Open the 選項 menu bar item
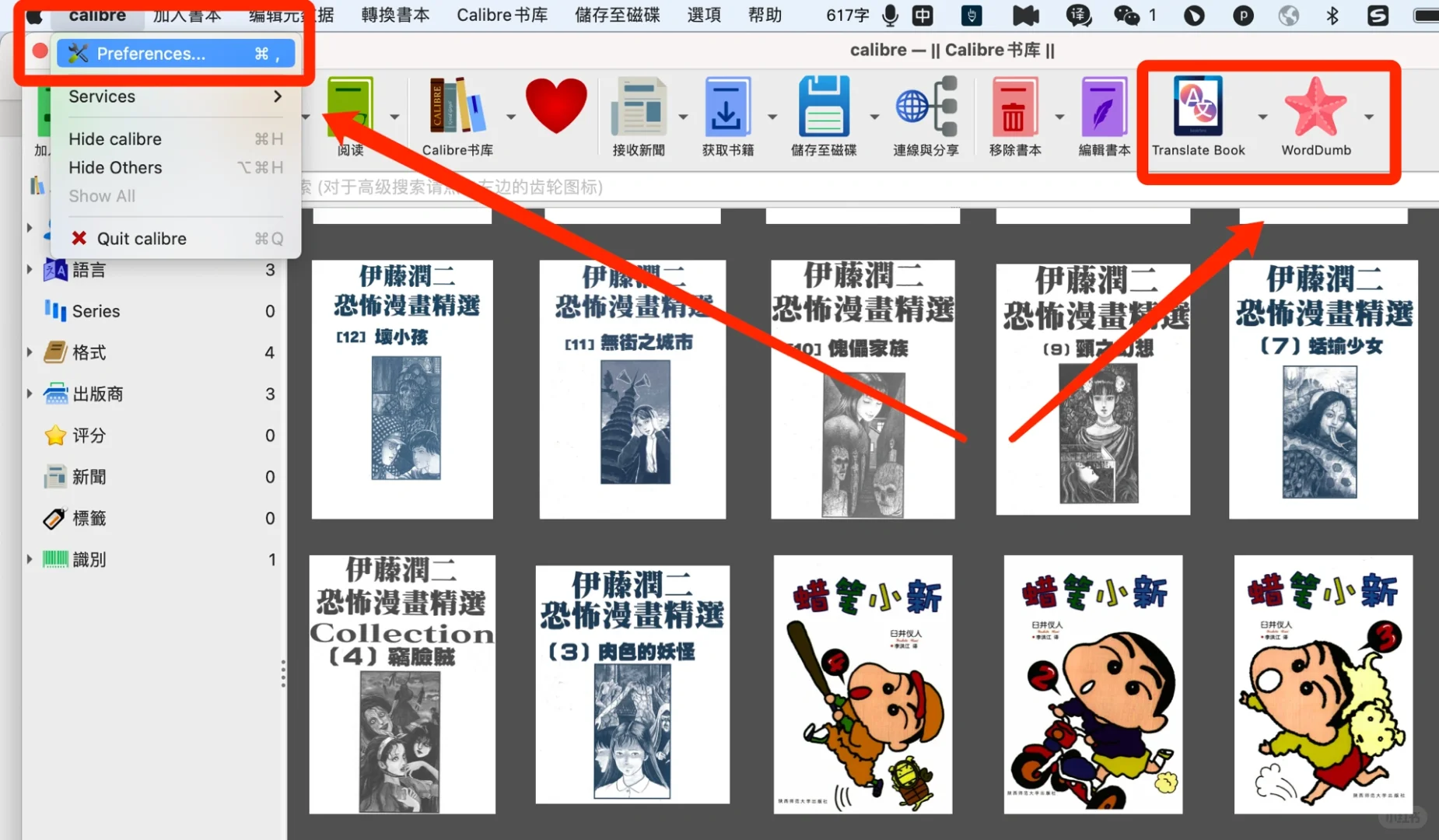 tap(704, 15)
